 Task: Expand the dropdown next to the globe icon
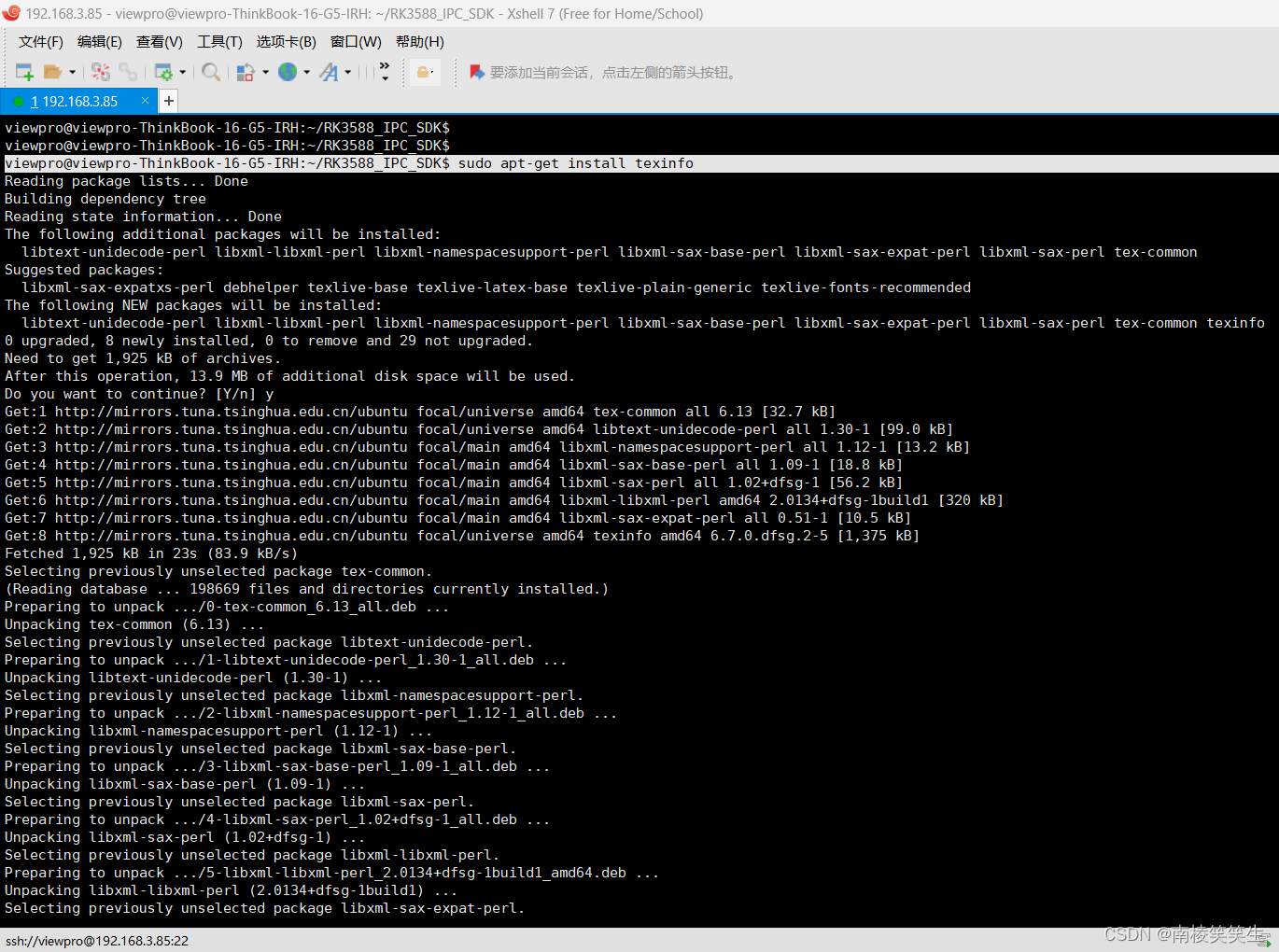(307, 71)
